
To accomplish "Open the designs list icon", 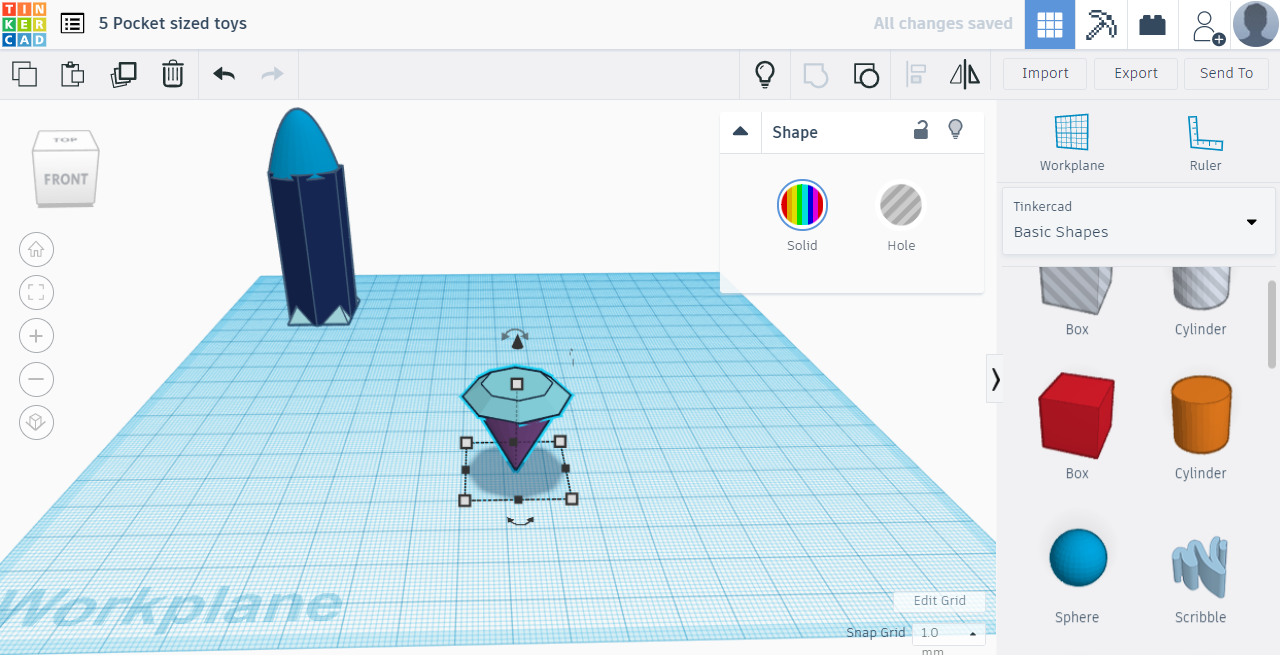I will click(72, 23).
